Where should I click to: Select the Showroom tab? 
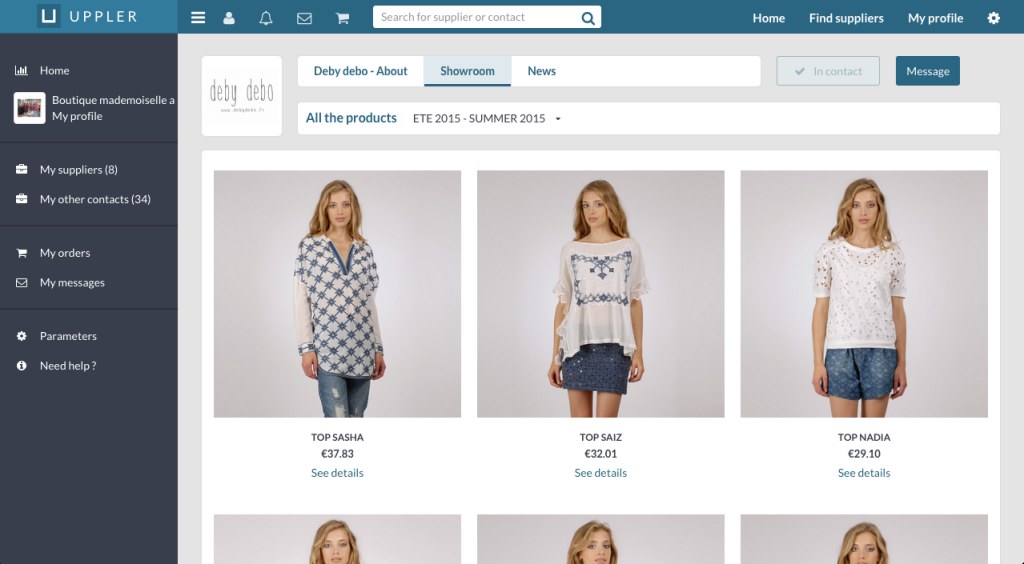click(467, 71)
